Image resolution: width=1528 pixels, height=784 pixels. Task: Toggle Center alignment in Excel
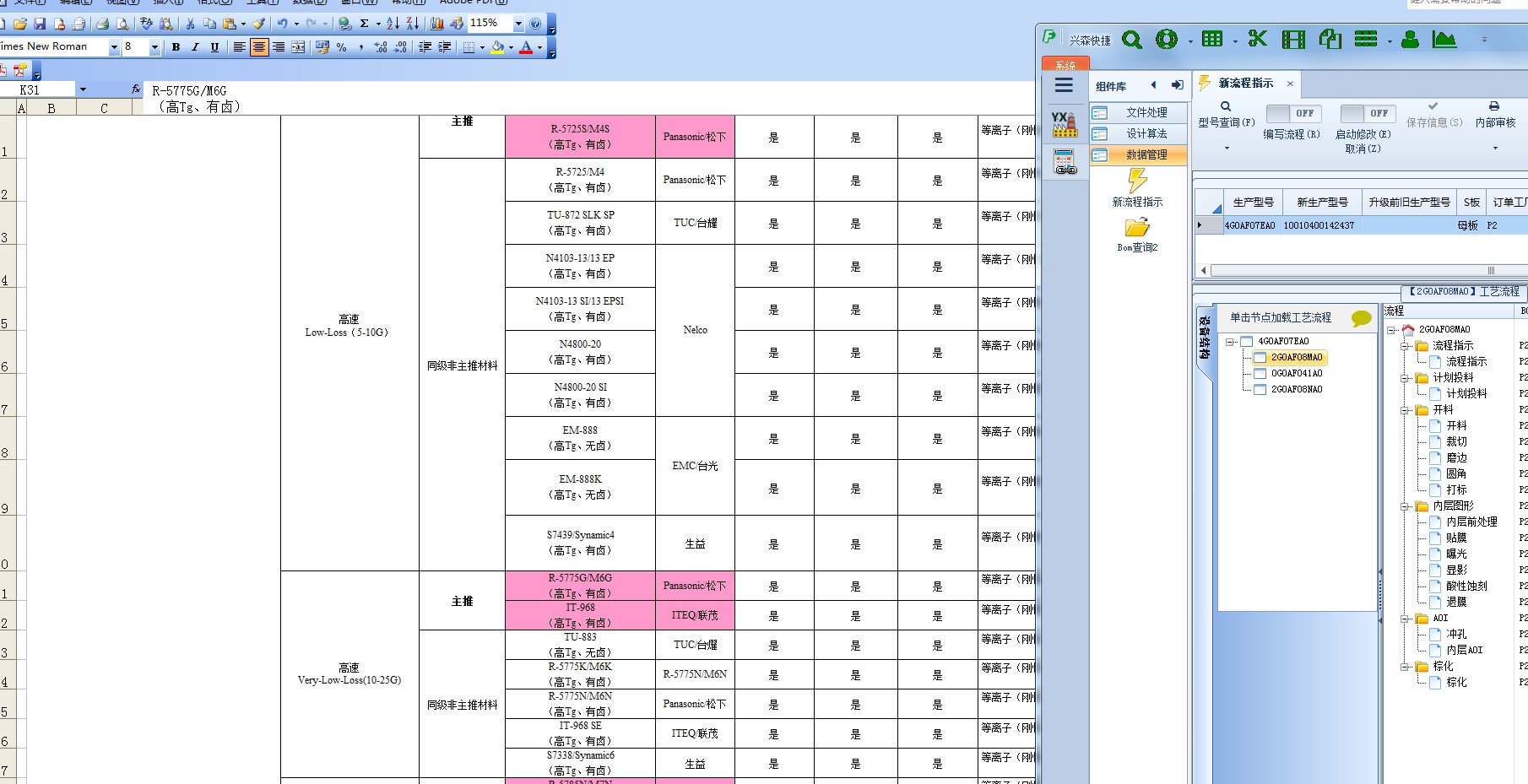click(x=259, y=47)
